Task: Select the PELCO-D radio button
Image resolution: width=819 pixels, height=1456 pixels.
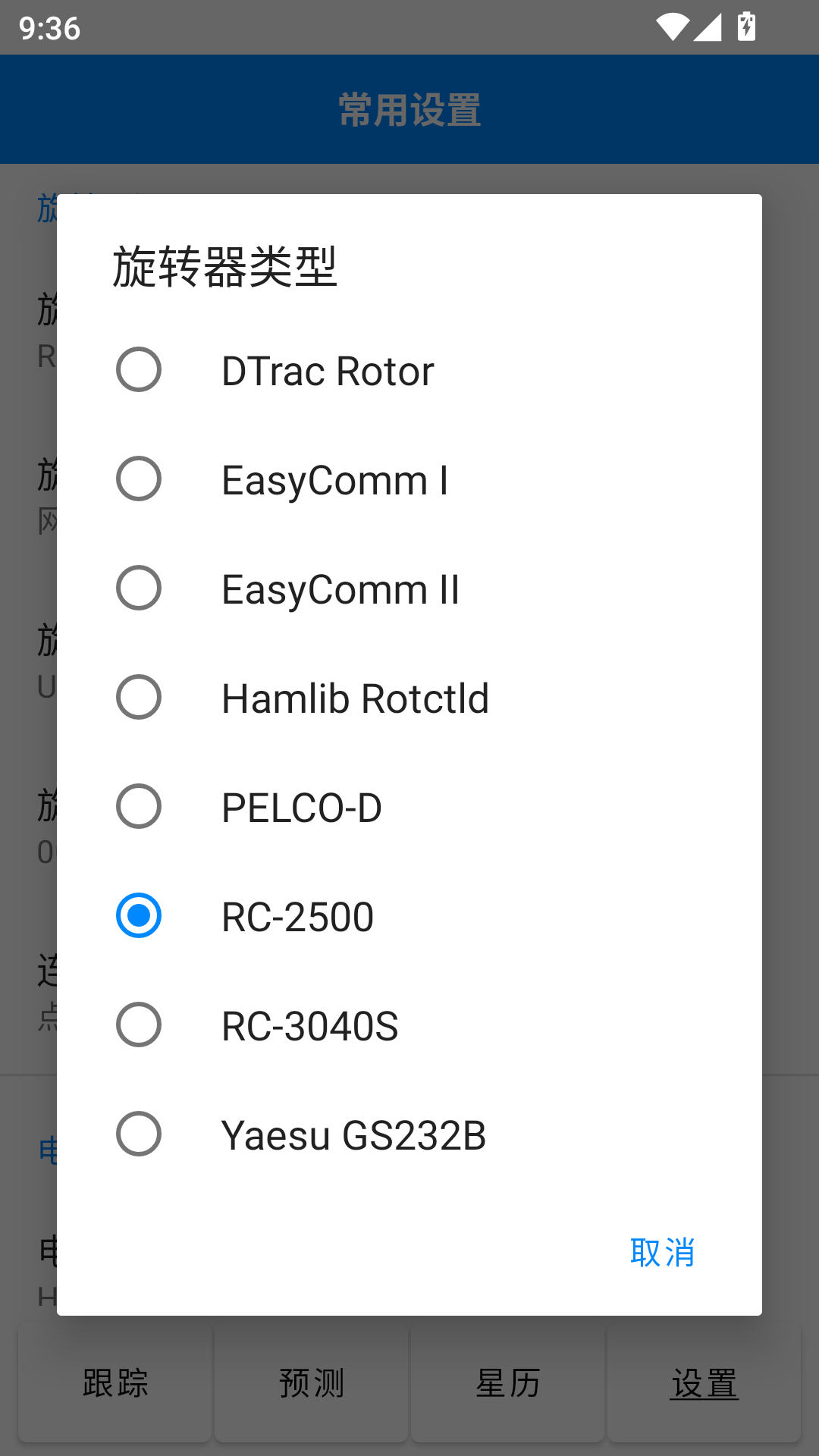Action: tap(139, 807)
